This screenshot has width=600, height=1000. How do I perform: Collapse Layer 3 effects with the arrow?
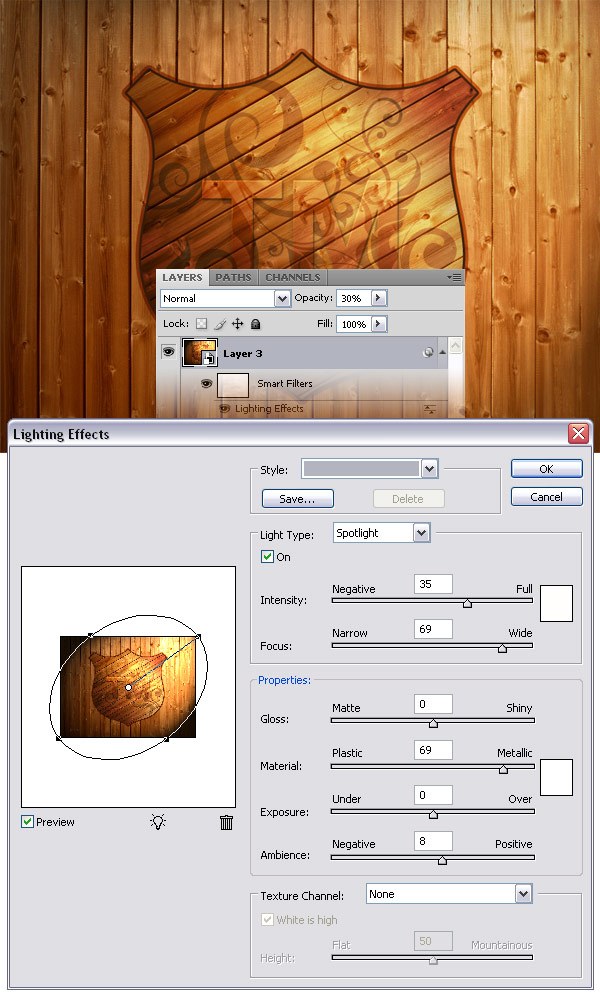click(x=443, y=353)
